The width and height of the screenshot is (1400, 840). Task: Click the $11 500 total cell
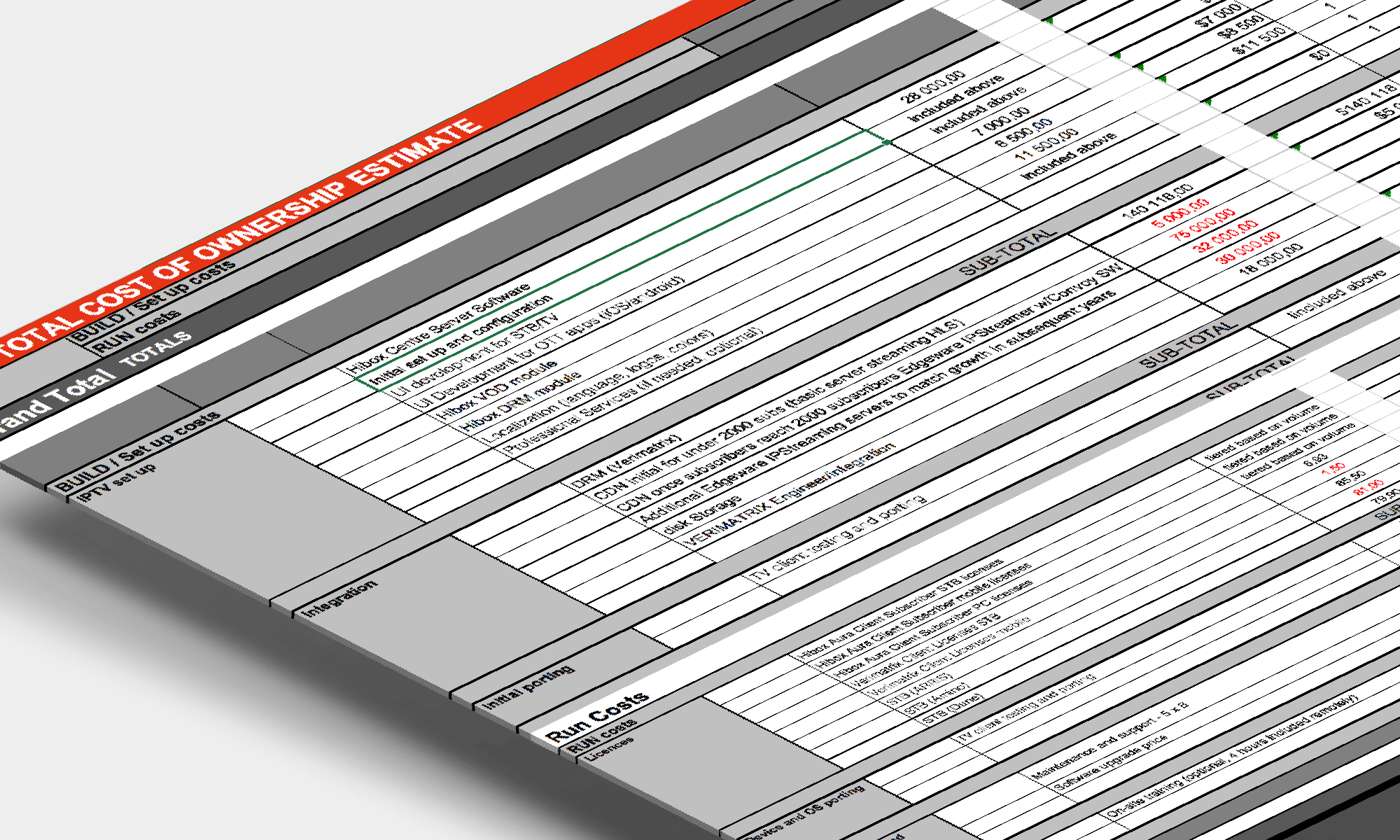click(1259, 40)
